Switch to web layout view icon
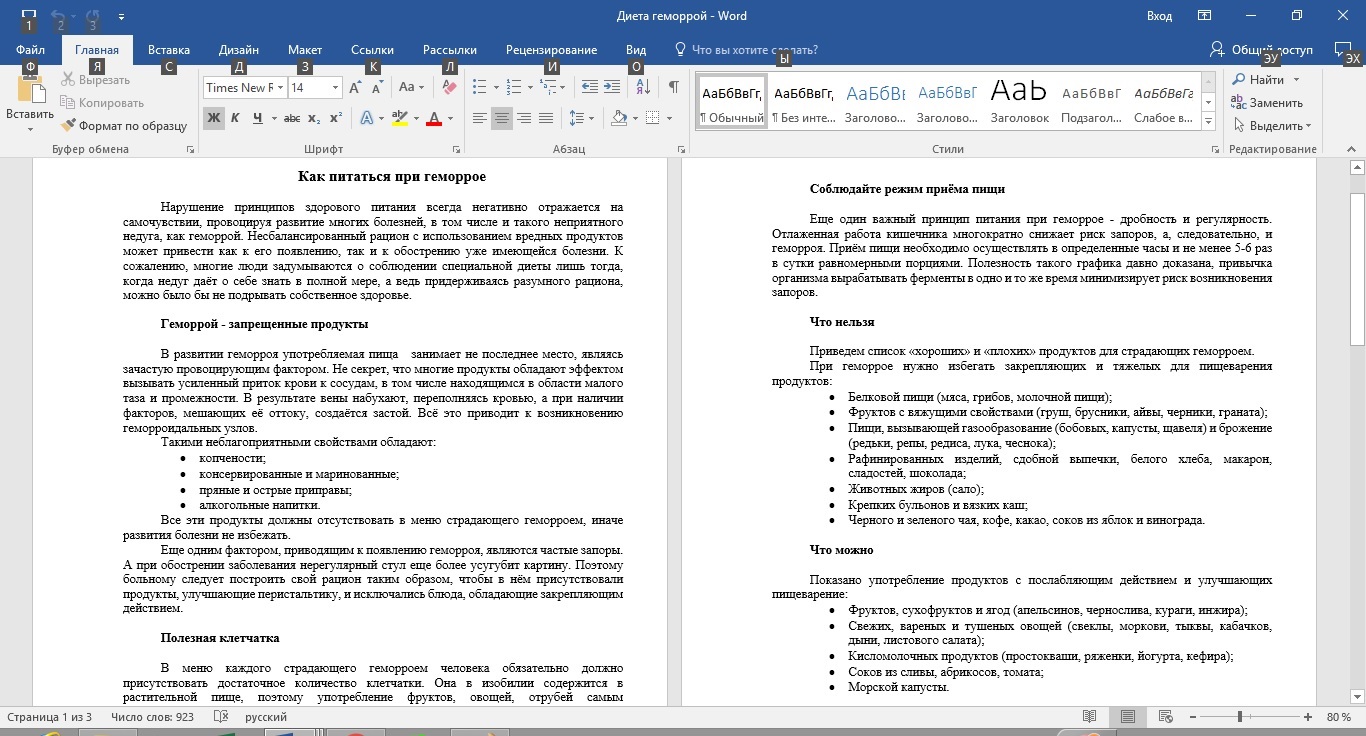The image size is (1366, 736). click(1166, 717)
